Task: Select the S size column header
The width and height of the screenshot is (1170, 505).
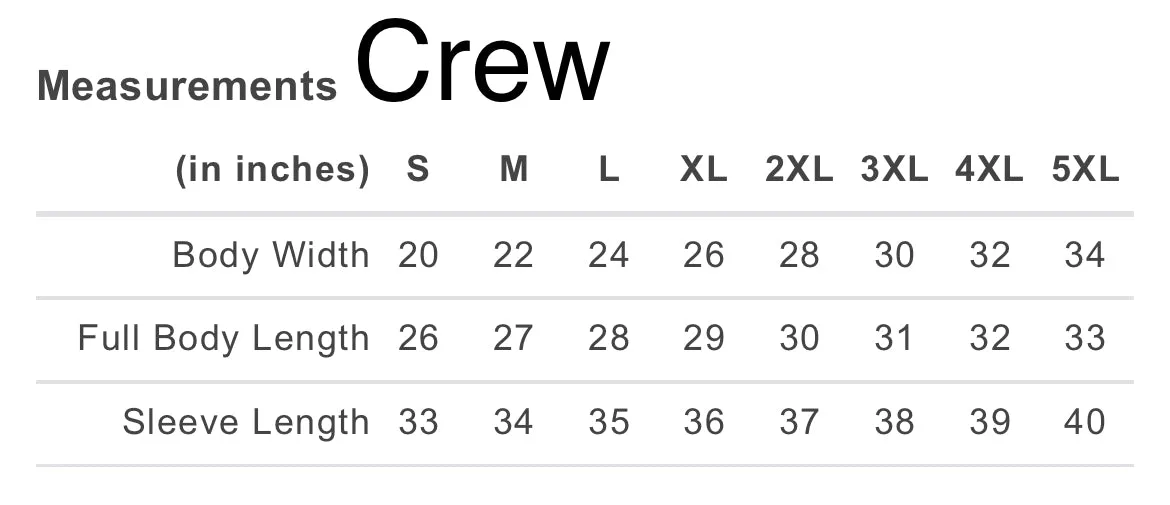Action: [418, 169]
